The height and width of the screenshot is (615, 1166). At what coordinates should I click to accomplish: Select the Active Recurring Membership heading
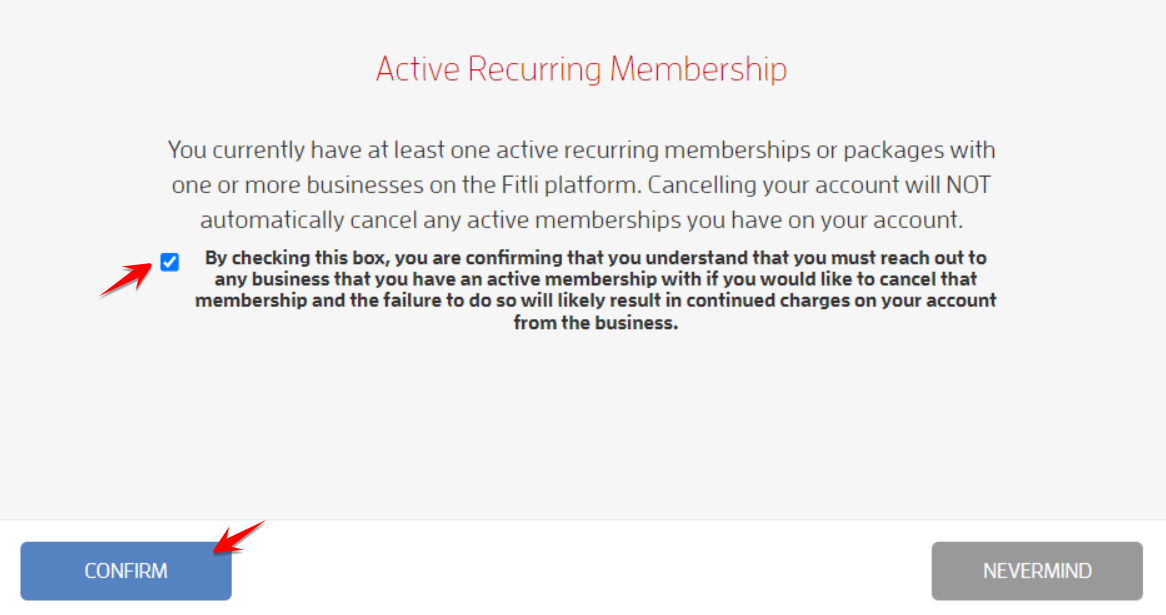coord(582,69)
